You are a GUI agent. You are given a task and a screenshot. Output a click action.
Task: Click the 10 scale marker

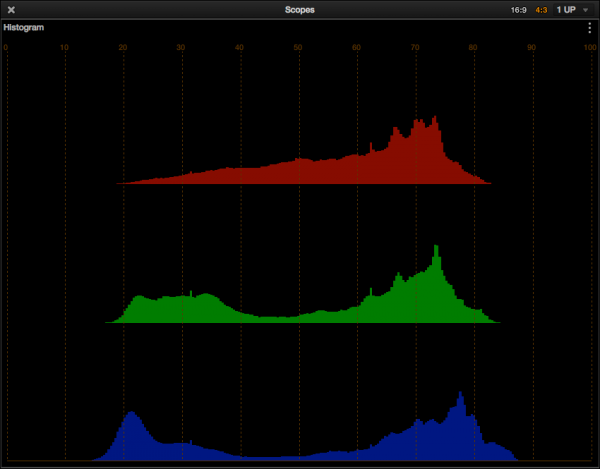(x=64, y=47)
